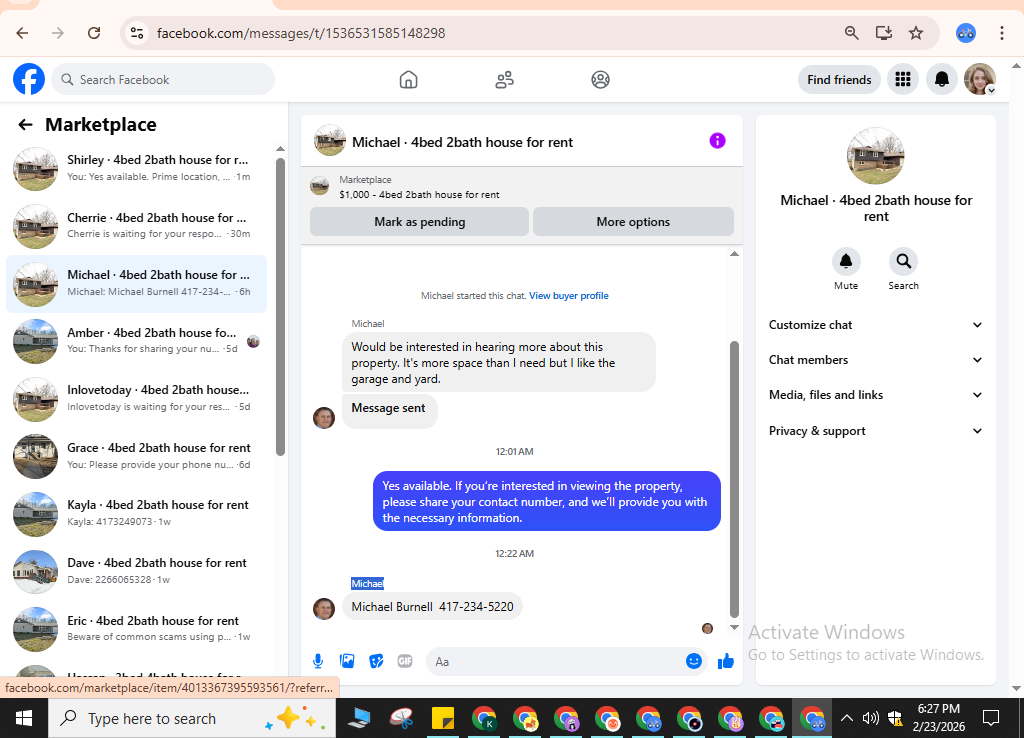This screenshot has height=738, width=1024.
Task: Click the conversation list scrollbar
Action: [280, 306]
